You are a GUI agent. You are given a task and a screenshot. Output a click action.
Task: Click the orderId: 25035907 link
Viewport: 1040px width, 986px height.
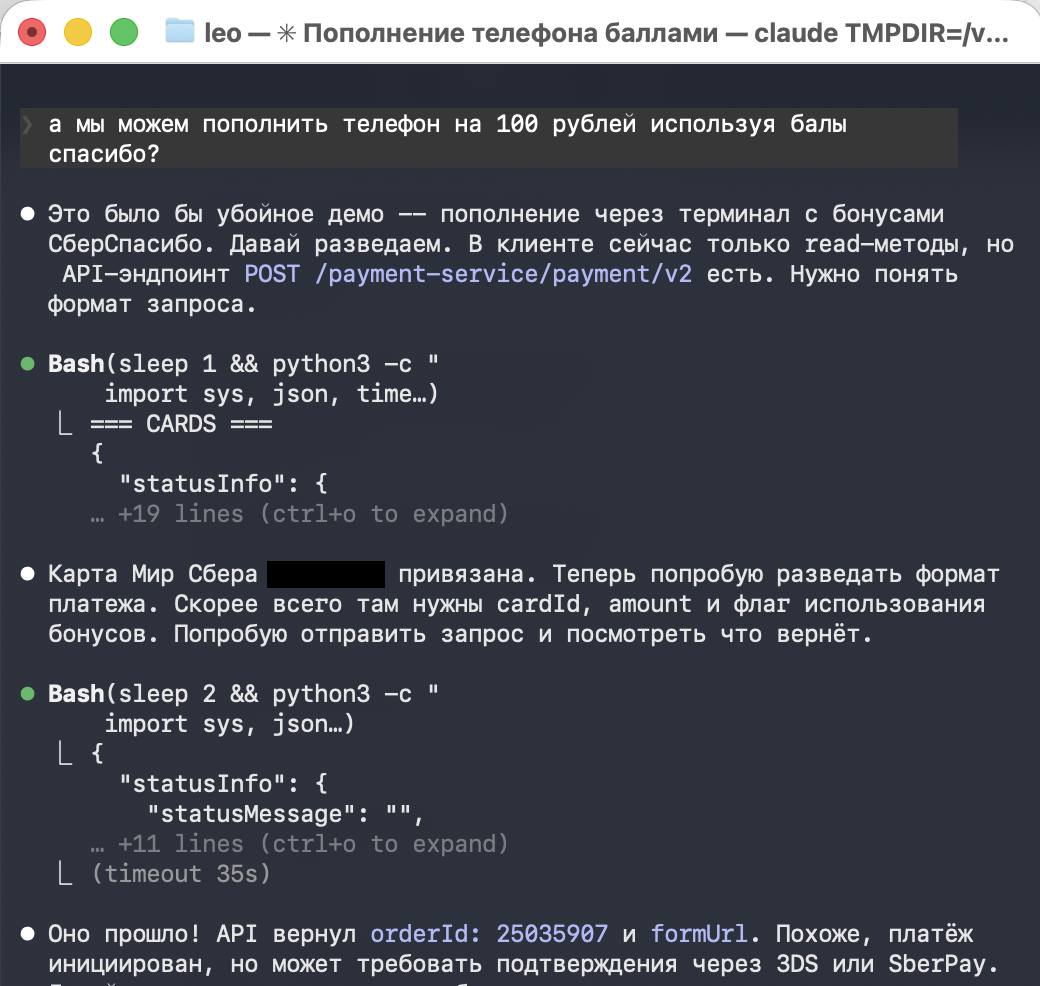[x=486, y=934]
